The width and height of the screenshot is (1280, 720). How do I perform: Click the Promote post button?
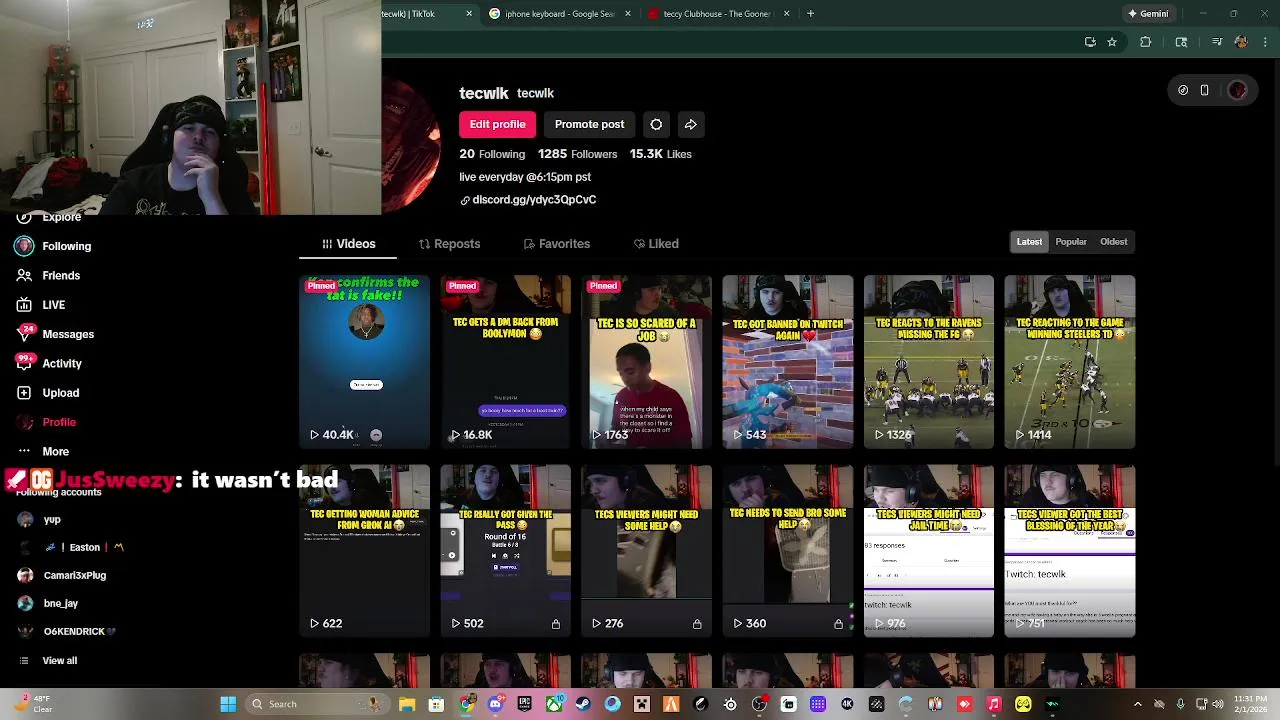click(589, 124)
